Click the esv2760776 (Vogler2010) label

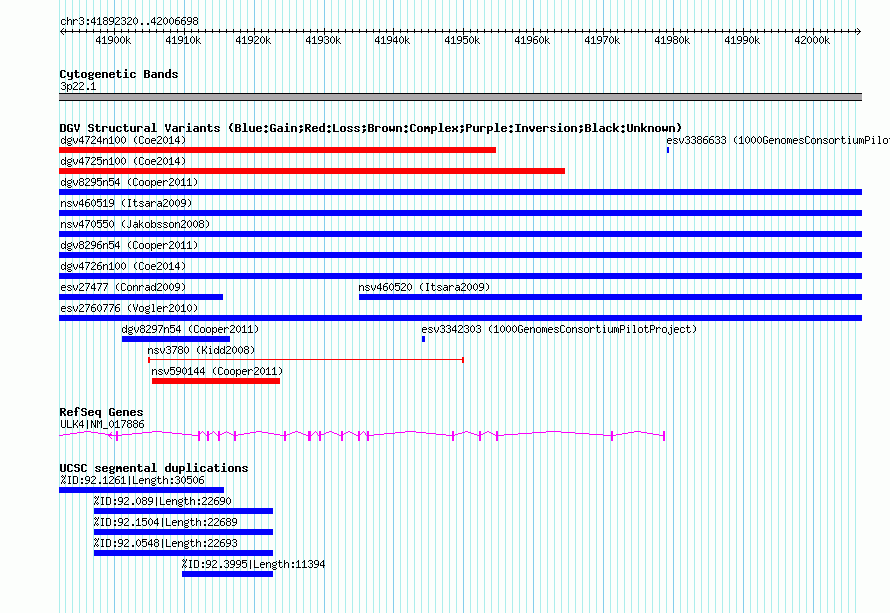tap(129, 308)
